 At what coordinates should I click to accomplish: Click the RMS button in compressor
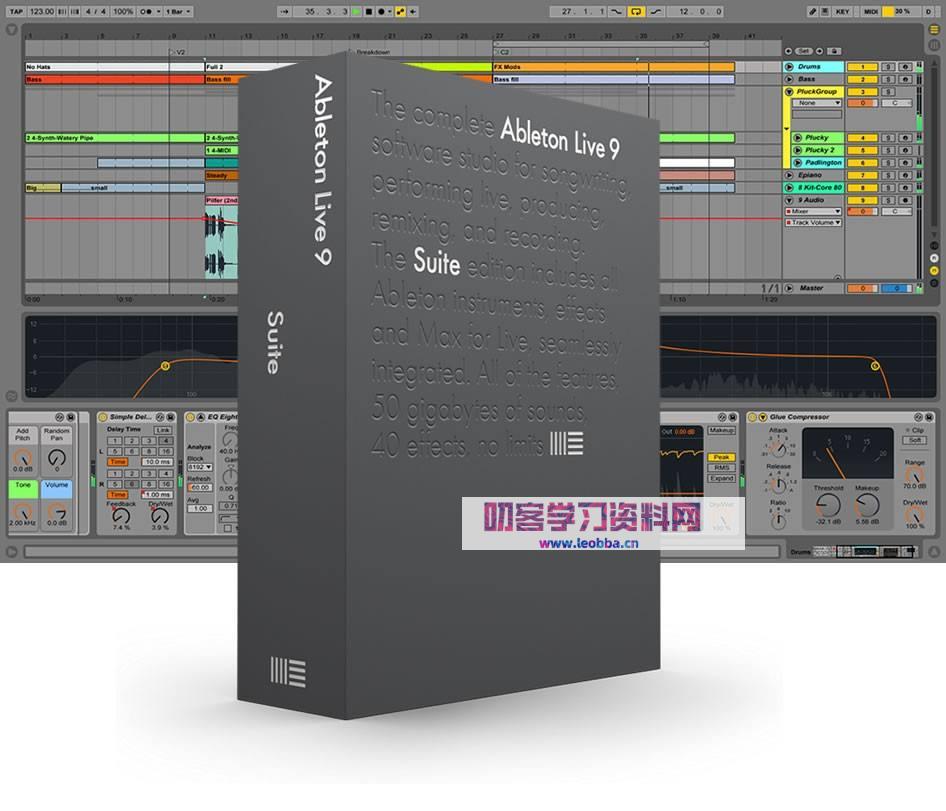pos(722,468)
